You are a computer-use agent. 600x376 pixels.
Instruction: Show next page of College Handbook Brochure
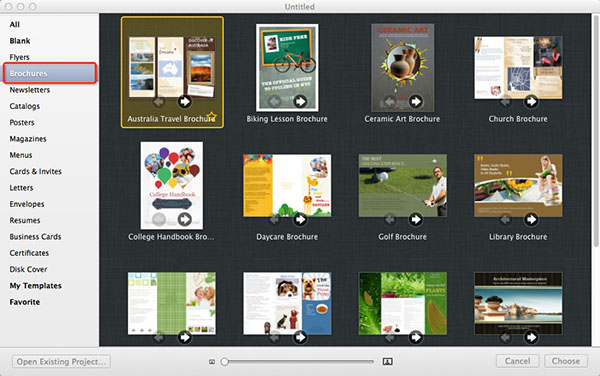tap(185, 220)
